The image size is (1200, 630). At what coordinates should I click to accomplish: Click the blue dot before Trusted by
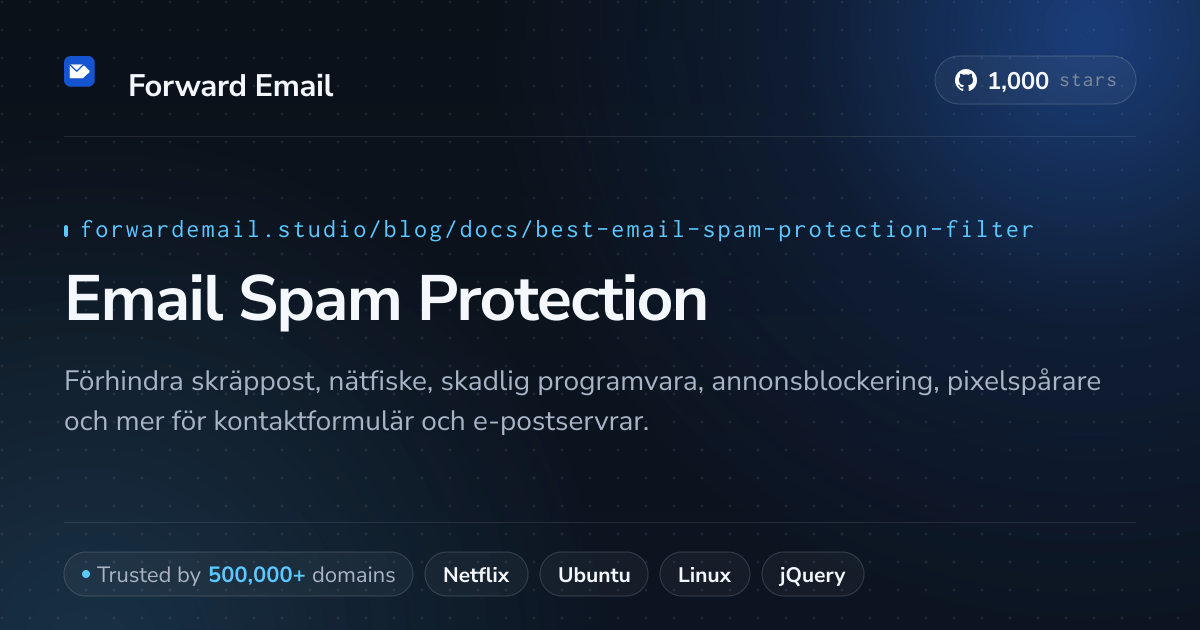pyautogui.click(x=86, y=575)
